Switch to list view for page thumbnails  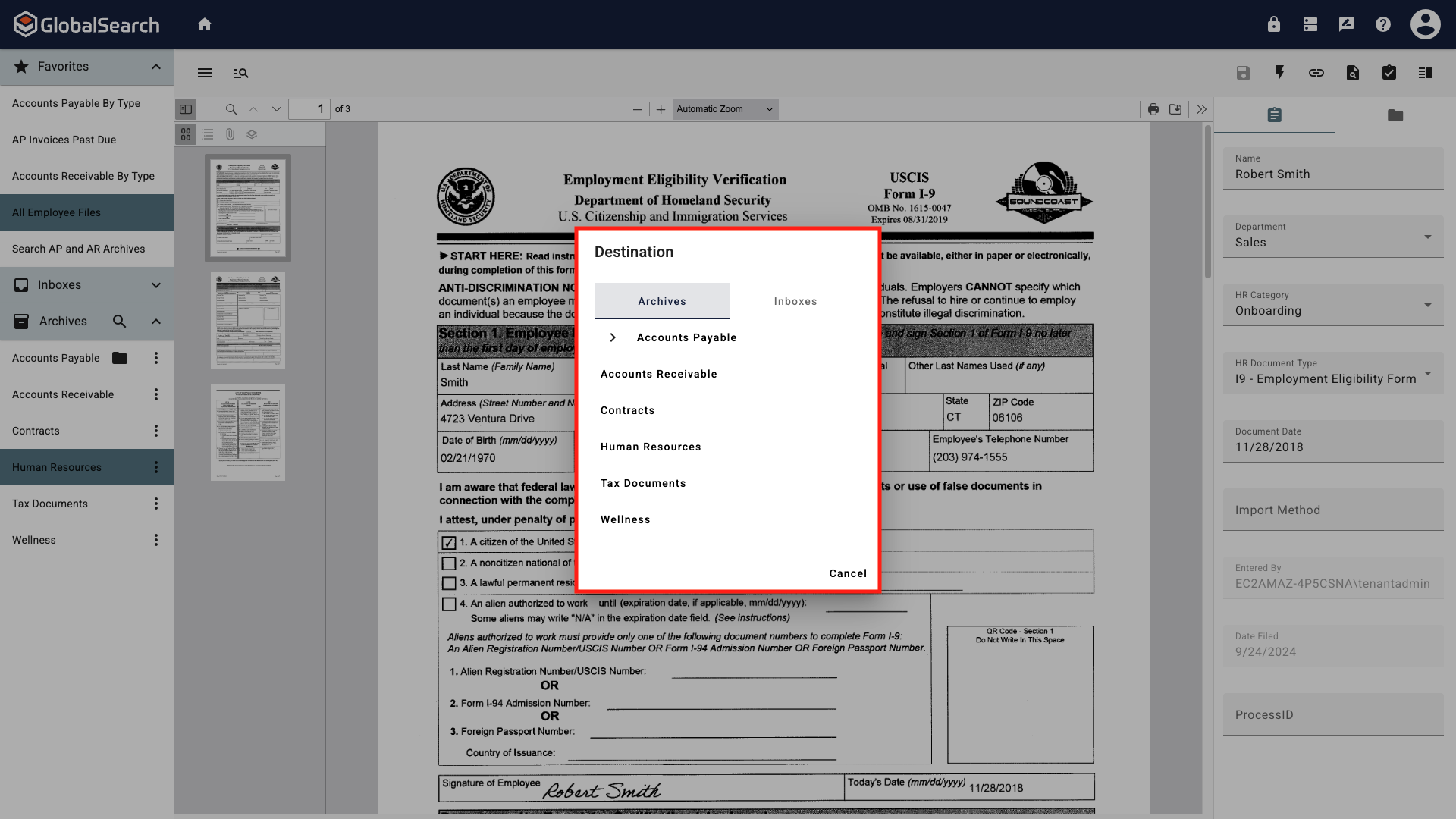coord(208,134)
